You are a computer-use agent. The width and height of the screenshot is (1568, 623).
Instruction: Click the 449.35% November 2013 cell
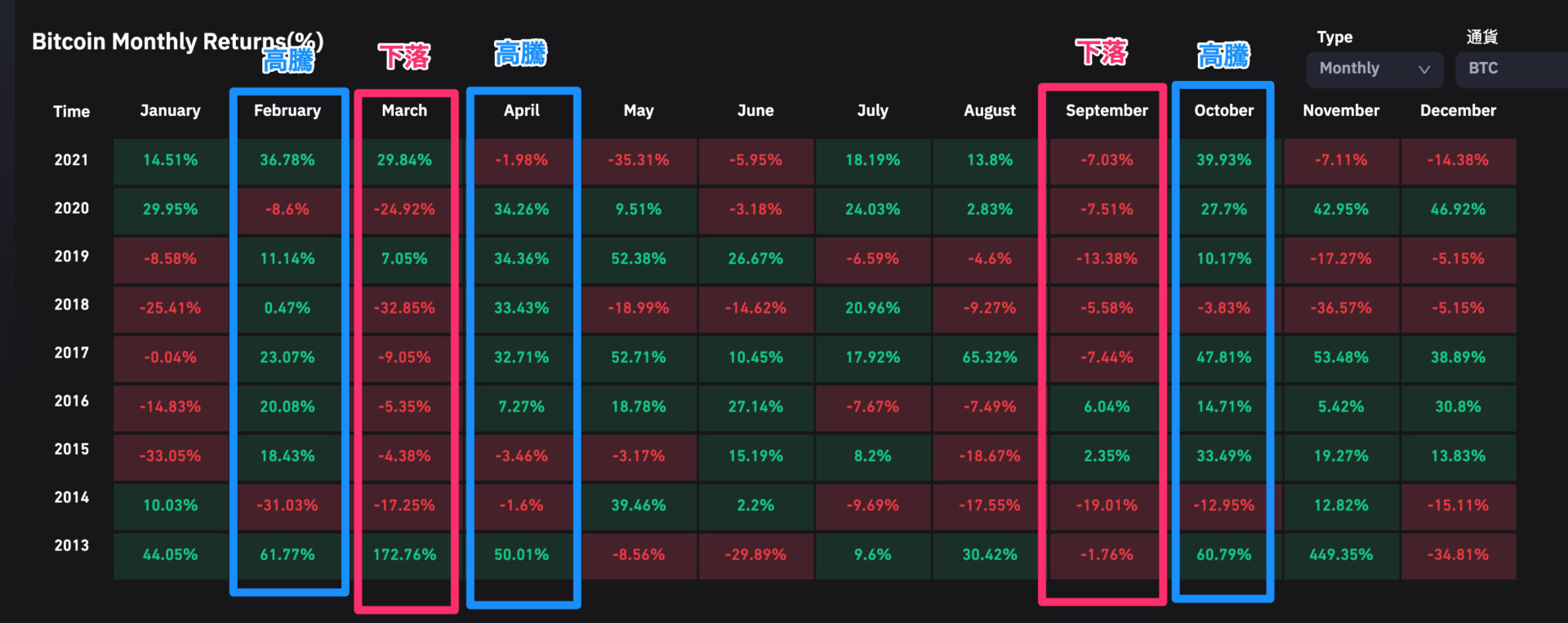1341,555
